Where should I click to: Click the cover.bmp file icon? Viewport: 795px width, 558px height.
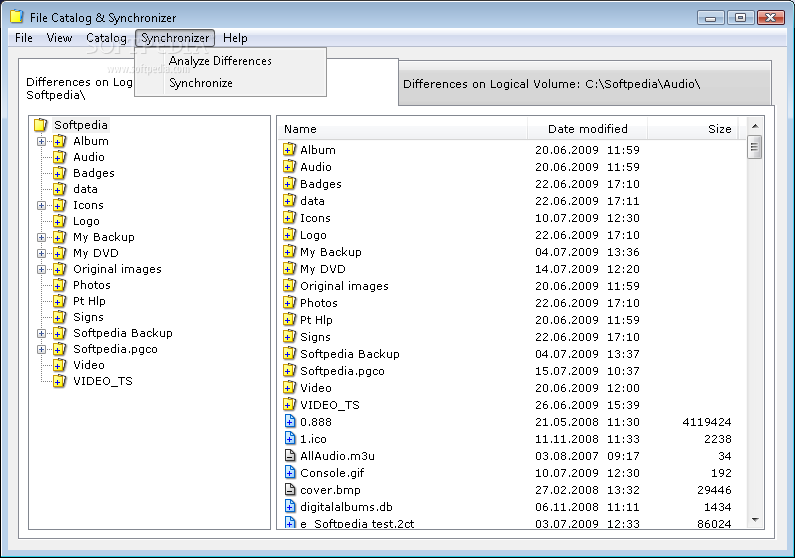pyautogui.click(x=290, y=490)
